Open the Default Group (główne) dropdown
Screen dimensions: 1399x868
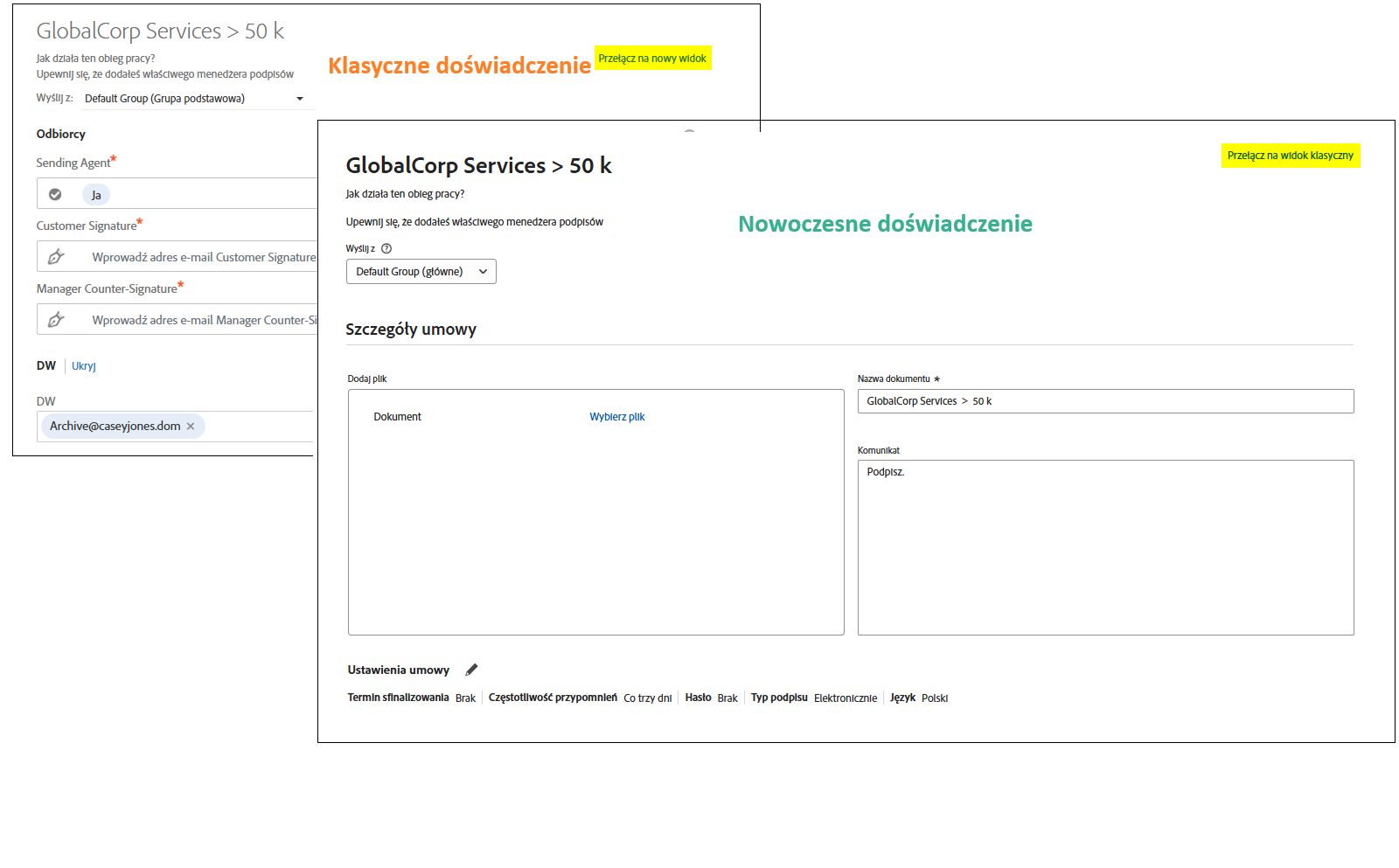click(421, 272)
